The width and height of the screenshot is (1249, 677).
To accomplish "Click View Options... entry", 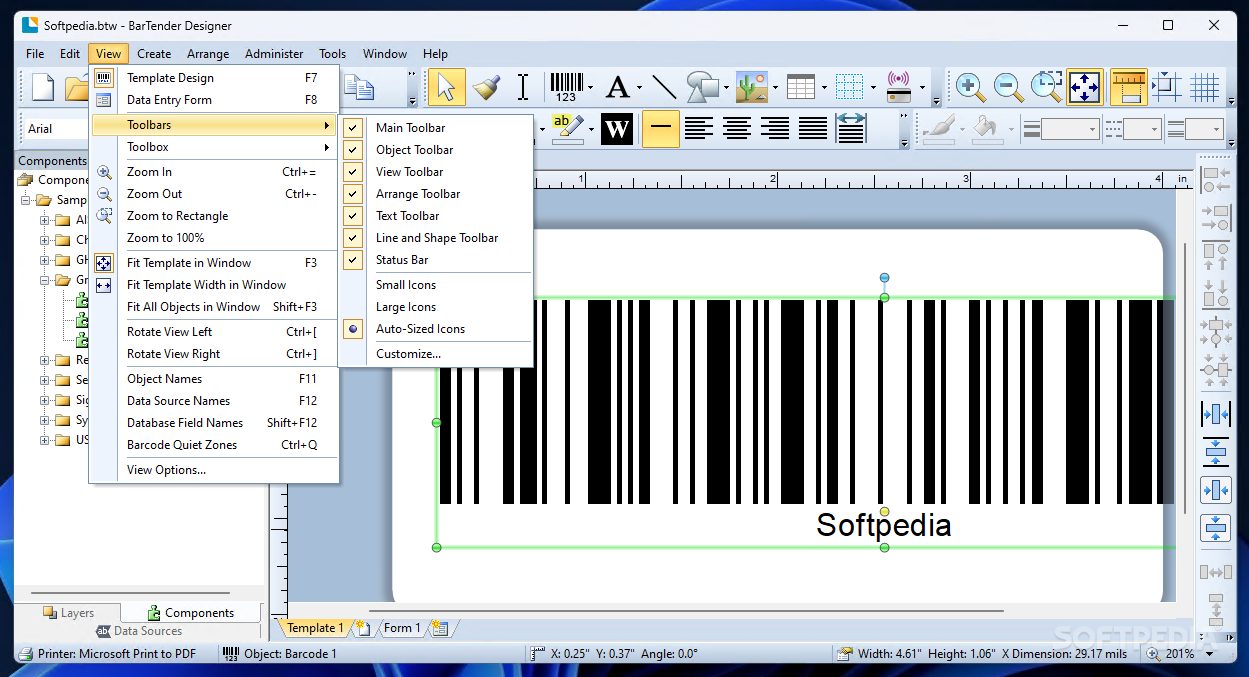I will coord(214,470).
